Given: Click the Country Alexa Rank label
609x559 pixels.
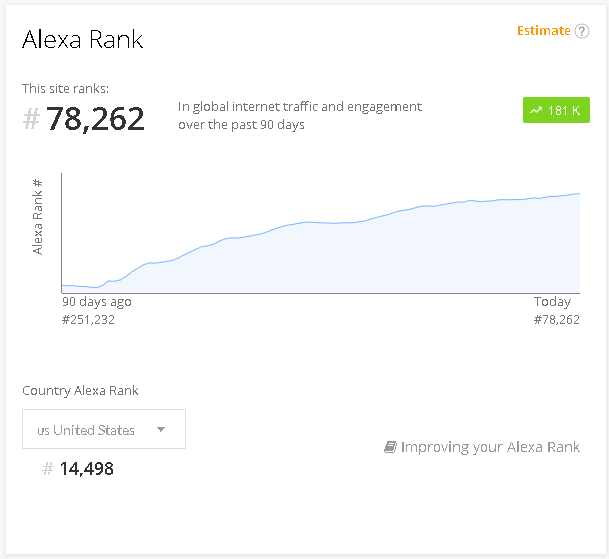Looking at the screenshot, I should tap(80, 390).
